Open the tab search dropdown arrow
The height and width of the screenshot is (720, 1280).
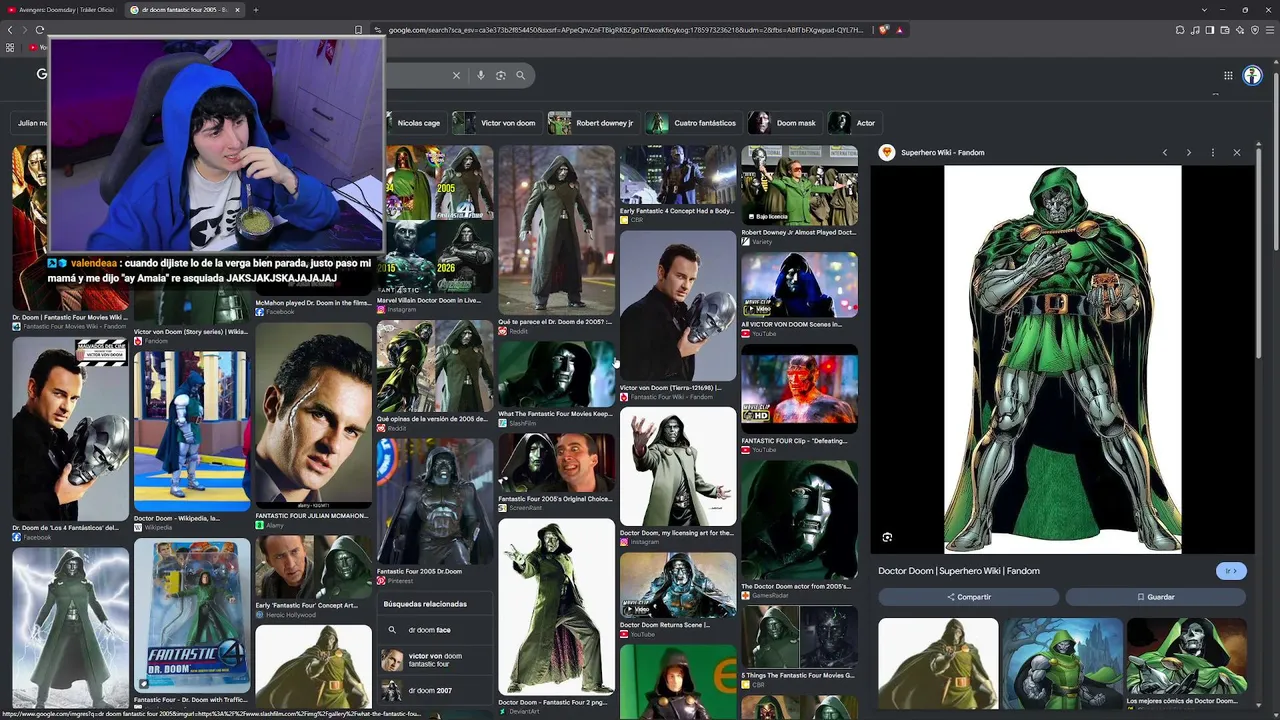(1204, 10)
